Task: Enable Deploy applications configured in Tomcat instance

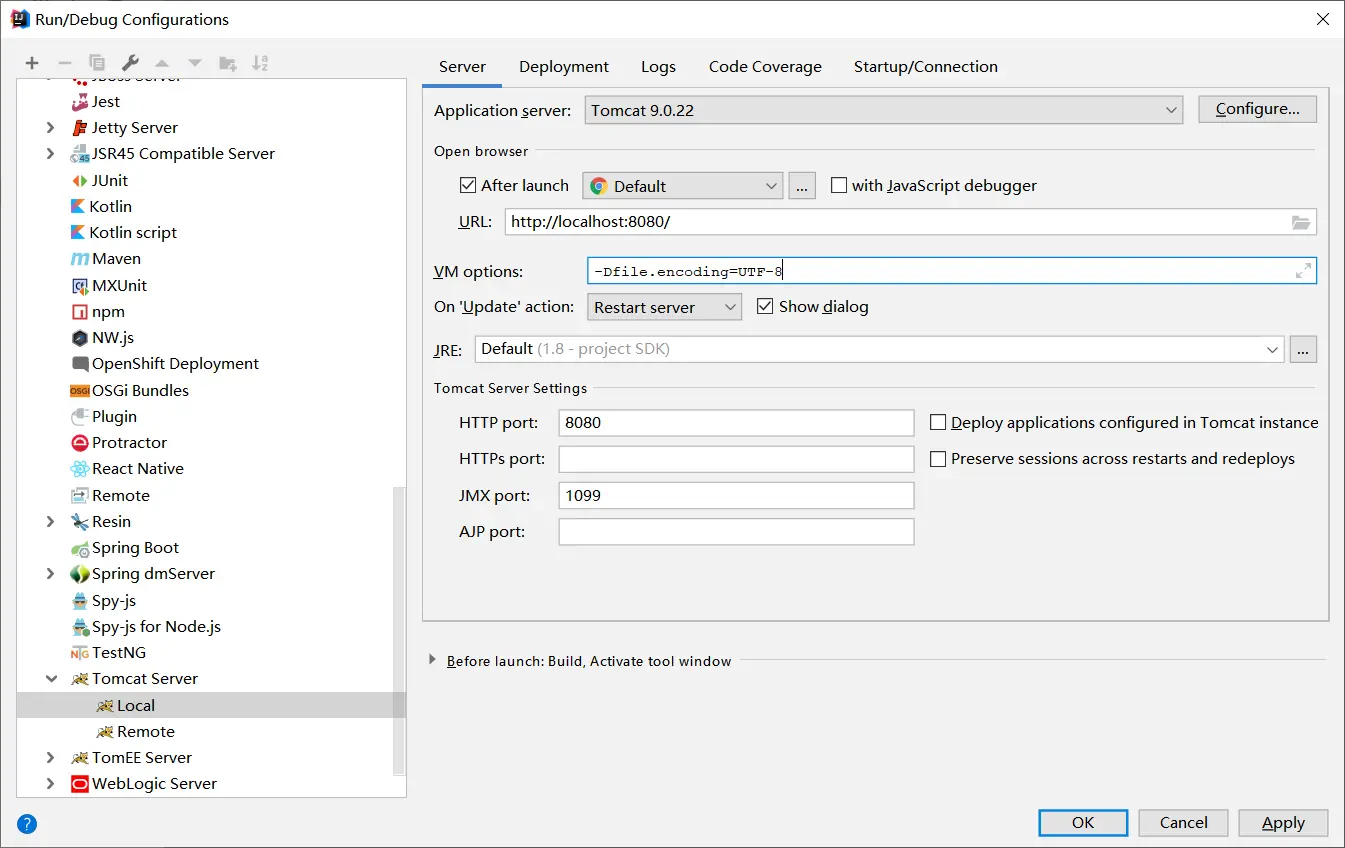Action: [x=938, y=422]
